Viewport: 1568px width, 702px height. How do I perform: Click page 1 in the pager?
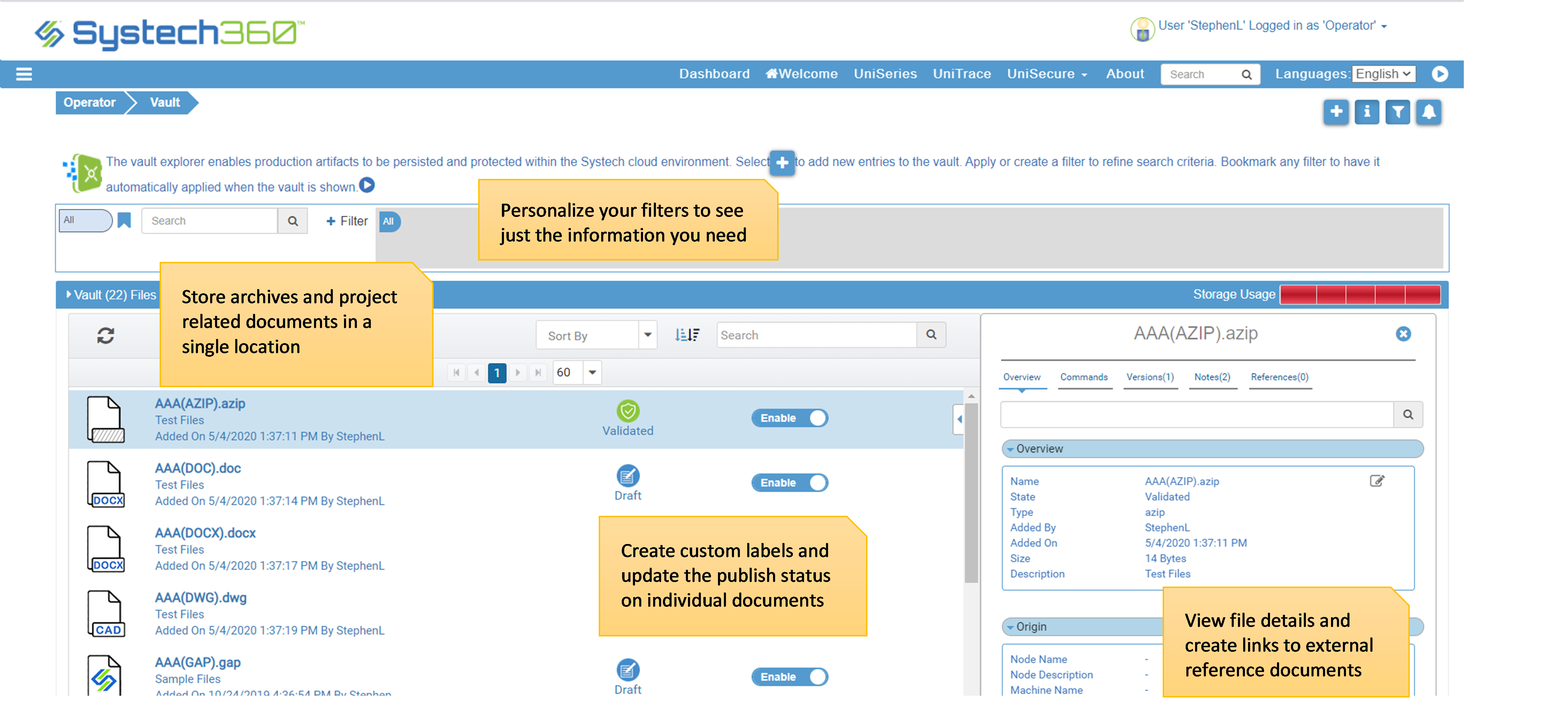click(497, 372)
